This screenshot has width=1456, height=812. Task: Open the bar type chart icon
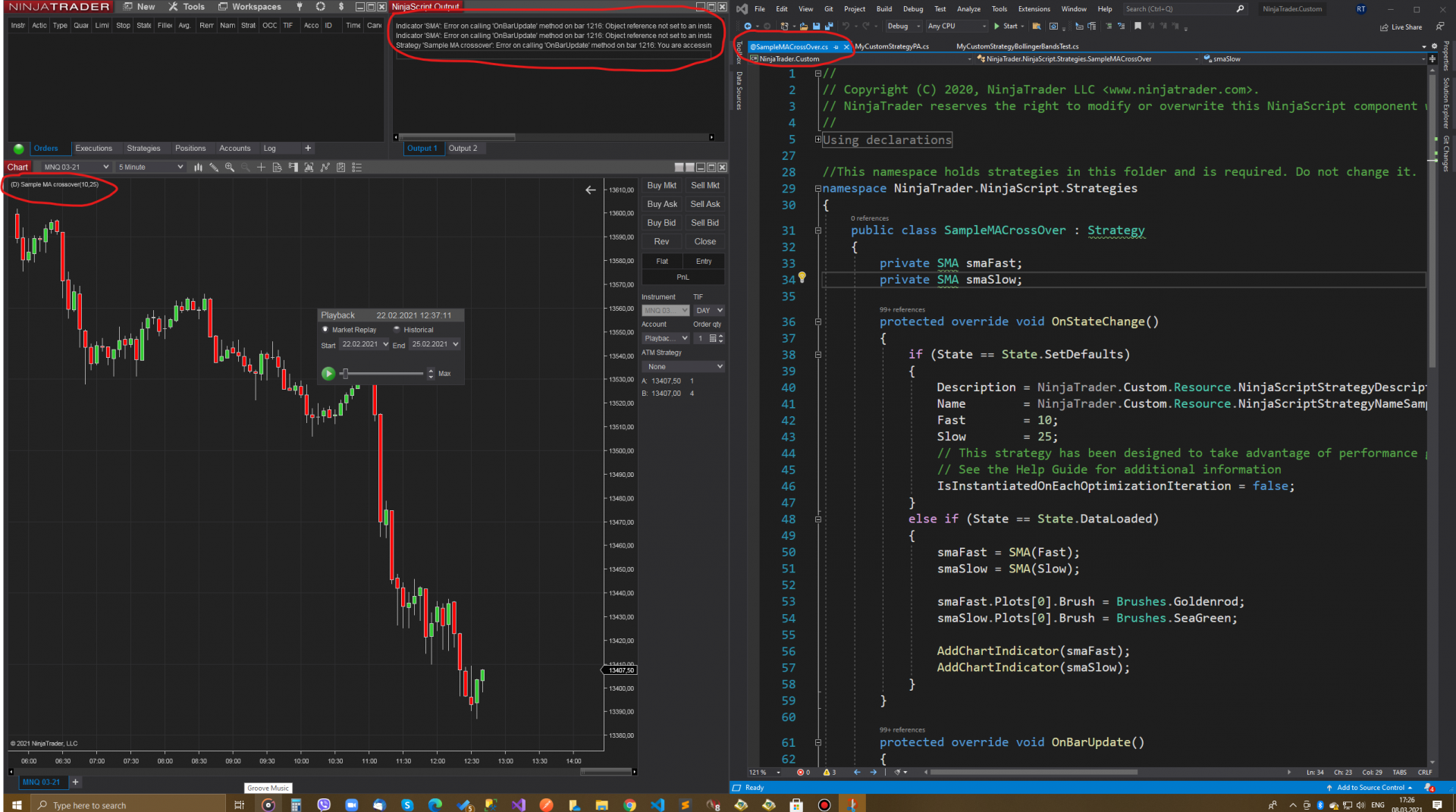tap(197, 168)
